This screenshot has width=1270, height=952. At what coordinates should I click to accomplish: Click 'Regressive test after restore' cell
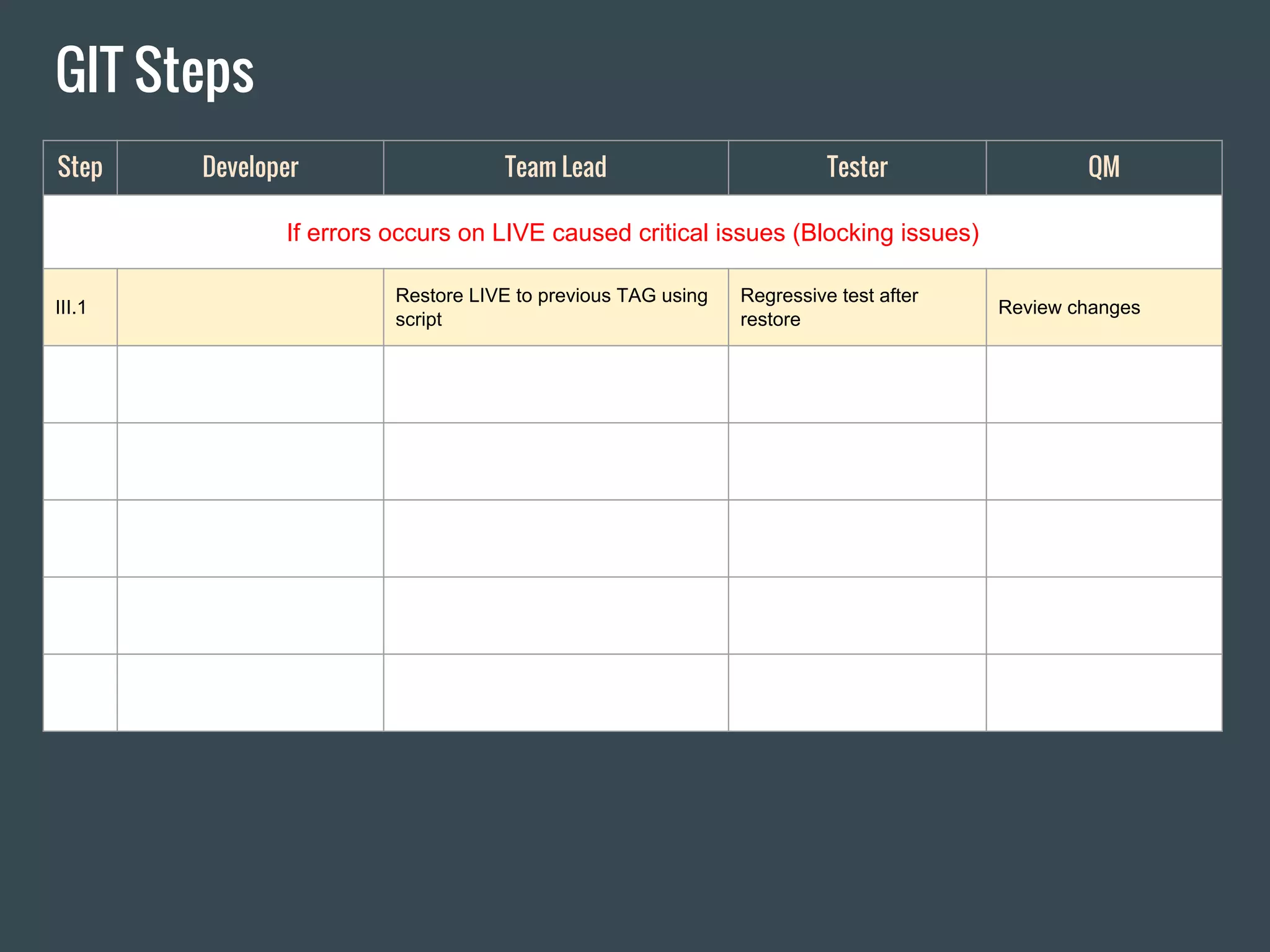pos(857,307)
